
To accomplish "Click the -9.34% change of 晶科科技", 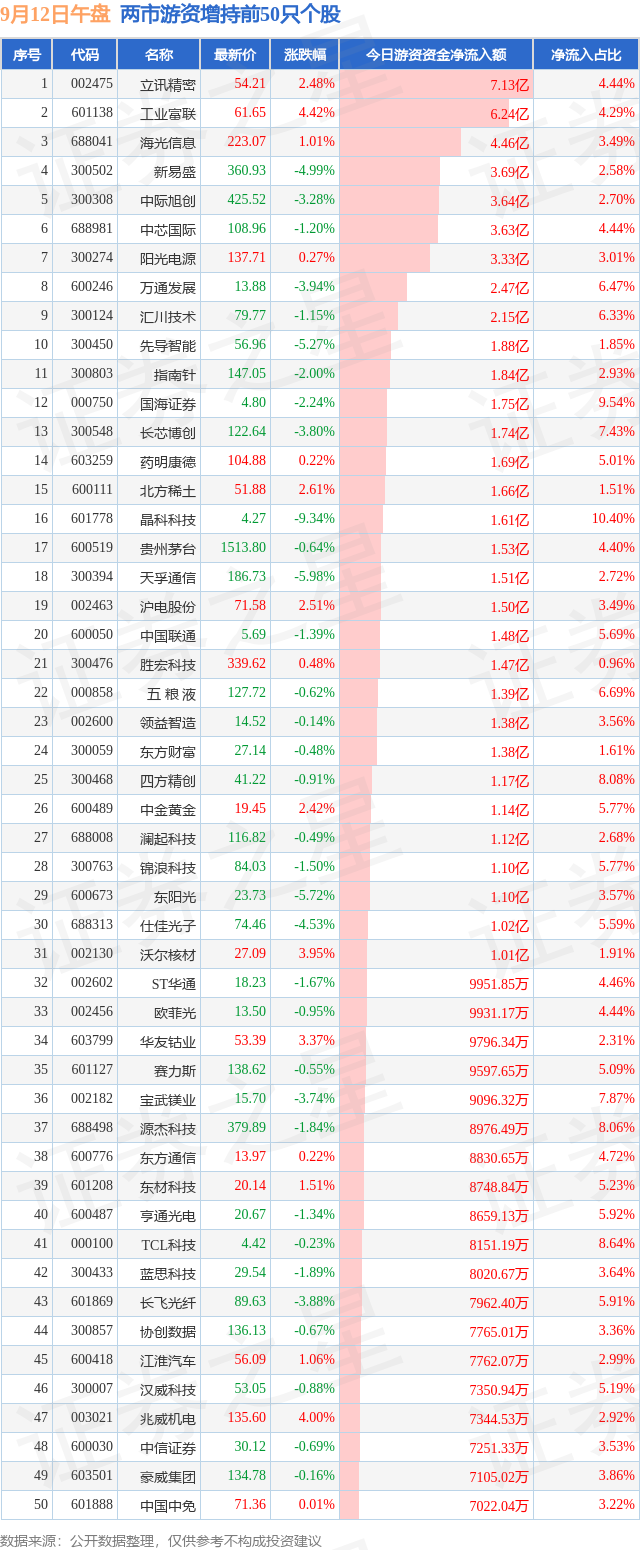I will 314,519.
